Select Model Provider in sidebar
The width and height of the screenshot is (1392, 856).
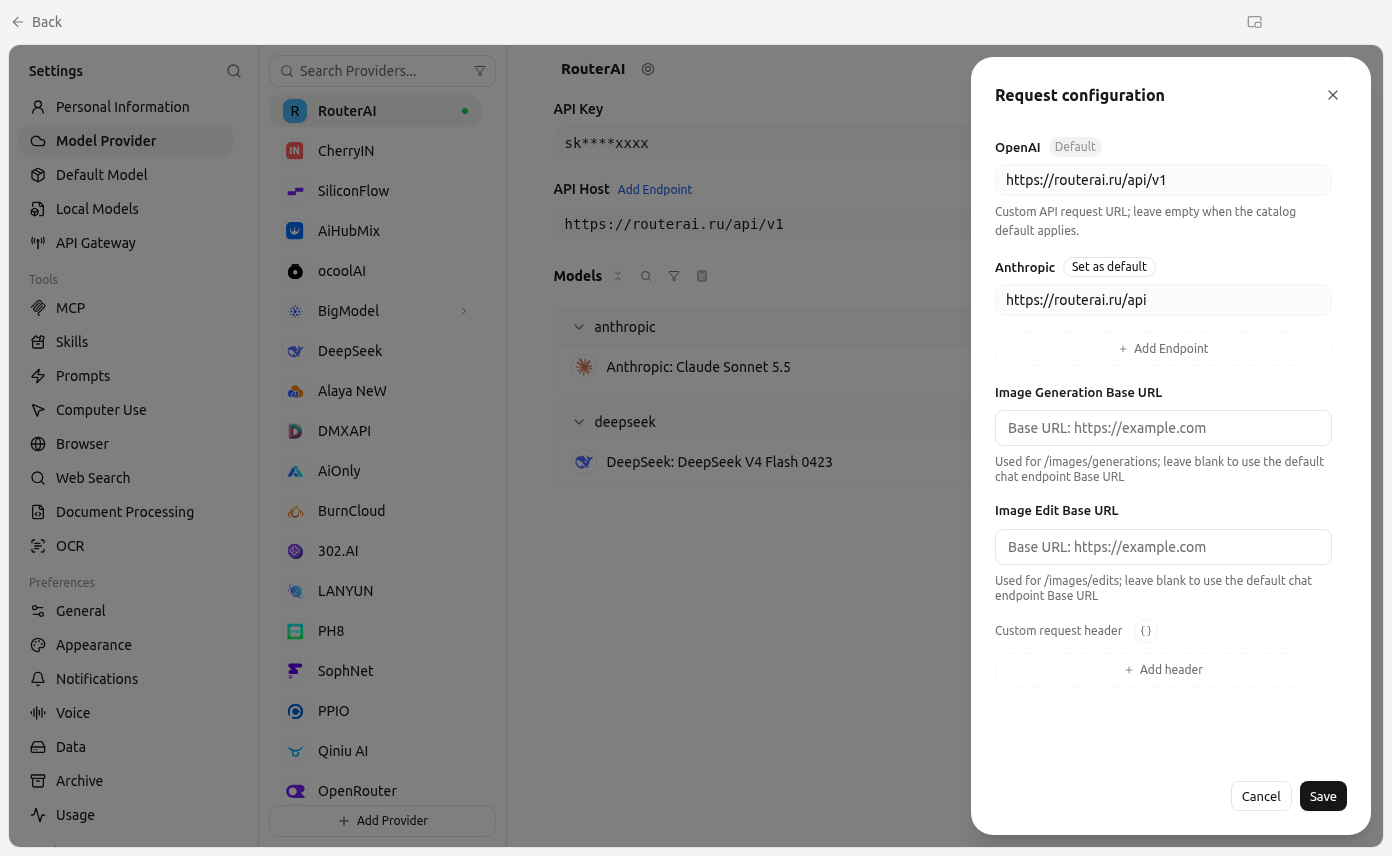[126, 141]
